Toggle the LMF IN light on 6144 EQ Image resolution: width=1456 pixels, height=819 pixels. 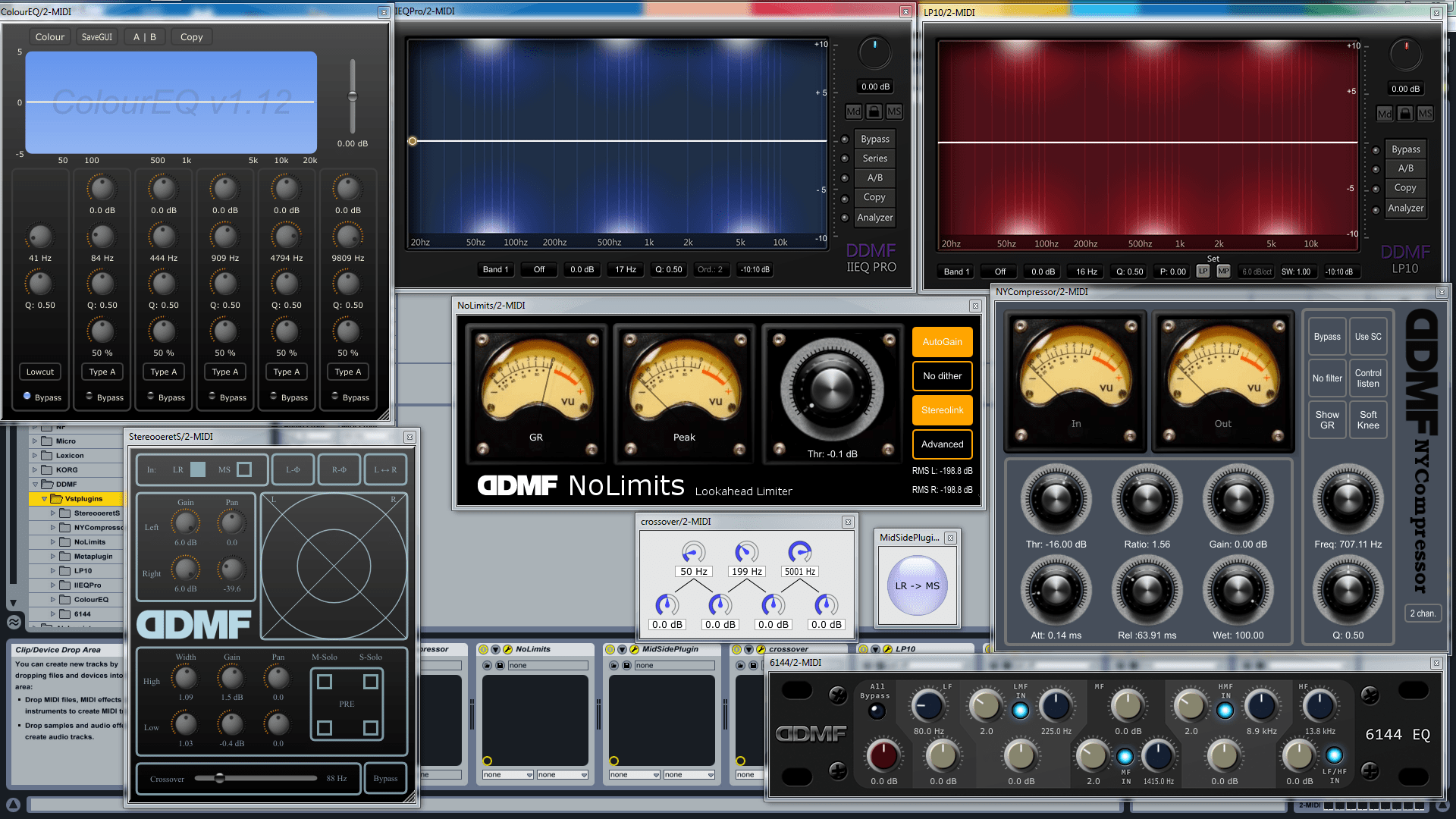[x=1020, y=711]
